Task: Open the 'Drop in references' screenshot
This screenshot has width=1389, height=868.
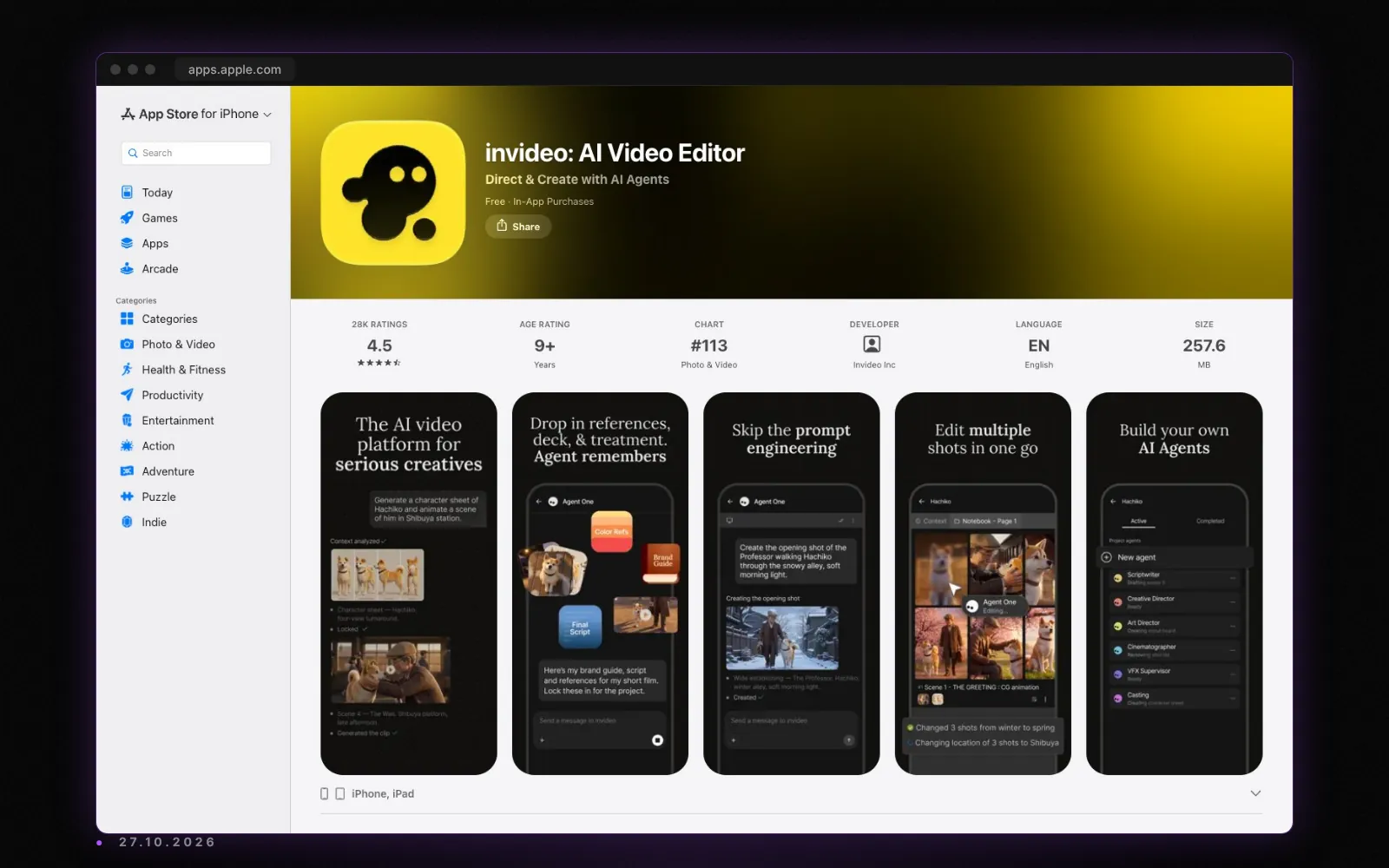Action: point(600,583)
